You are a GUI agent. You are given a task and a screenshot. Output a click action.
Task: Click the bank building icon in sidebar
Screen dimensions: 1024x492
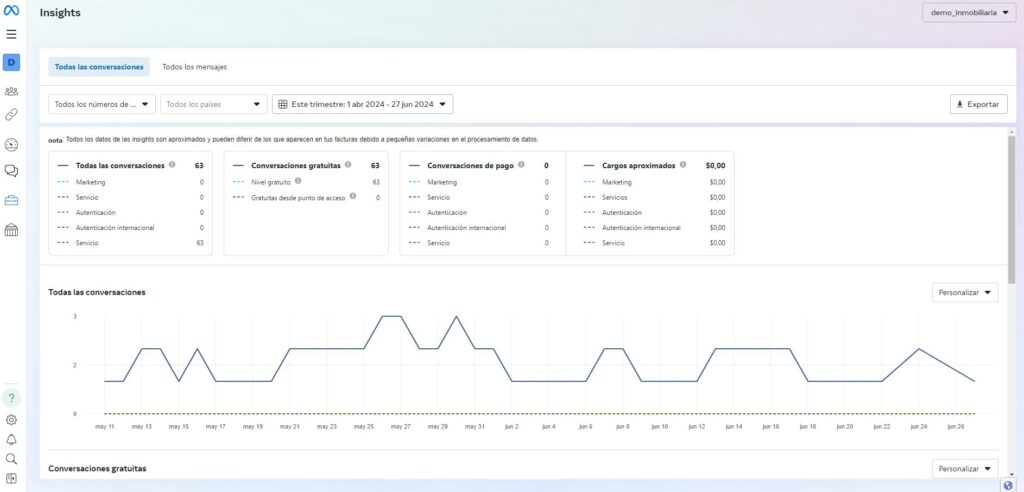coord(11,230)
